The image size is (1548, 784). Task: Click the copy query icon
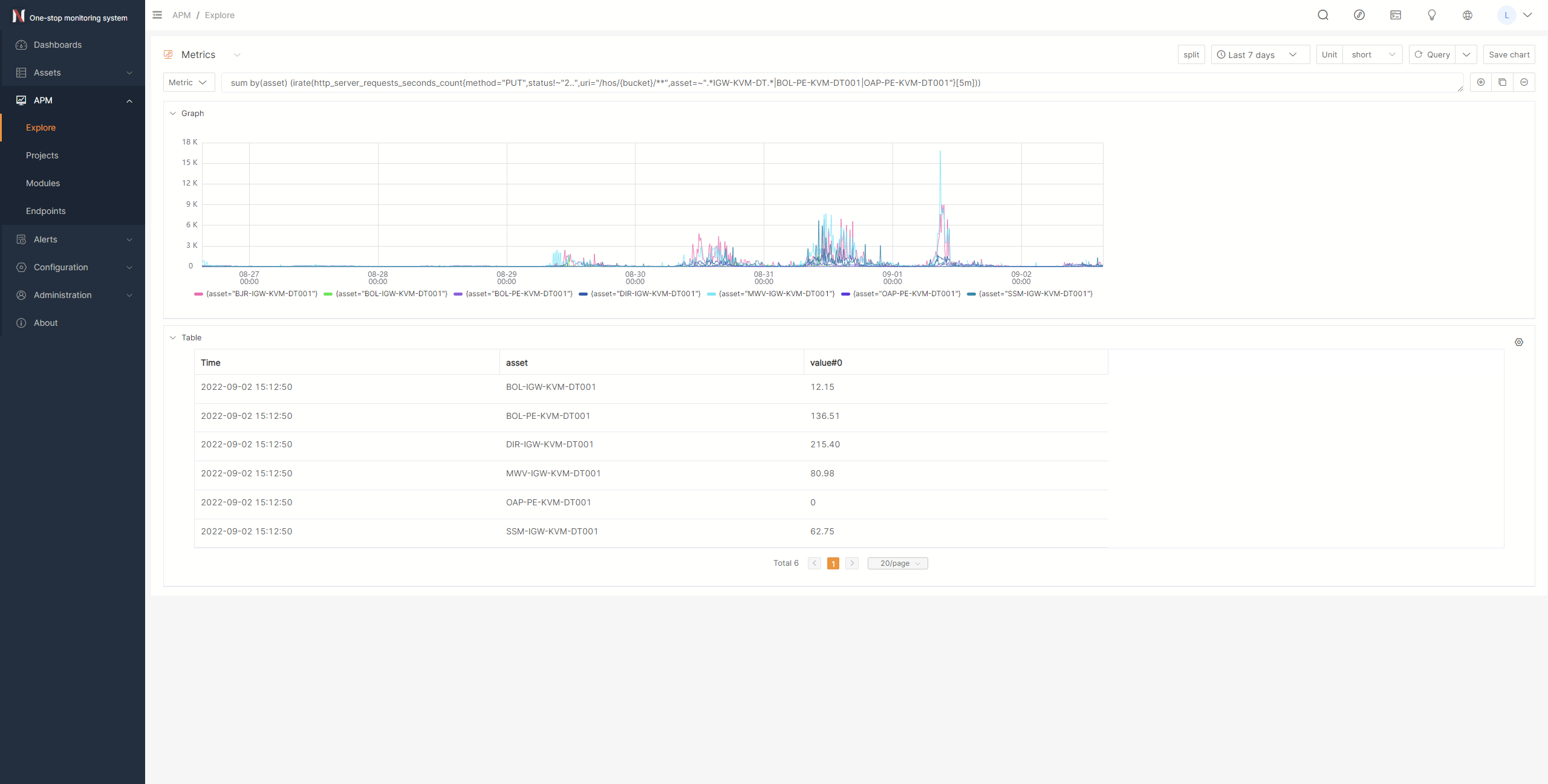(x=1502, y=82)
